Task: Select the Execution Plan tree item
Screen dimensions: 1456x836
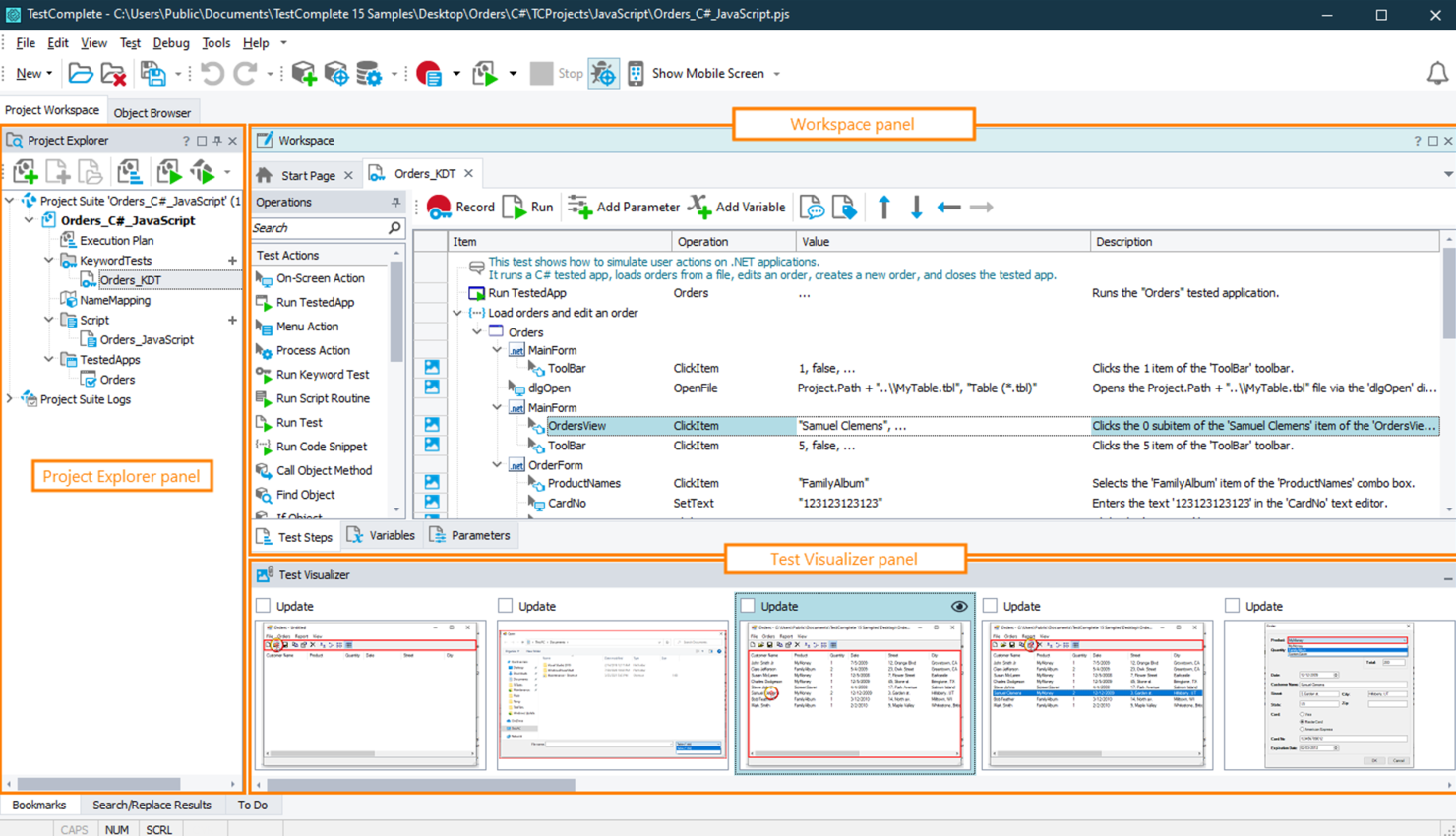Action: (116, 241)
